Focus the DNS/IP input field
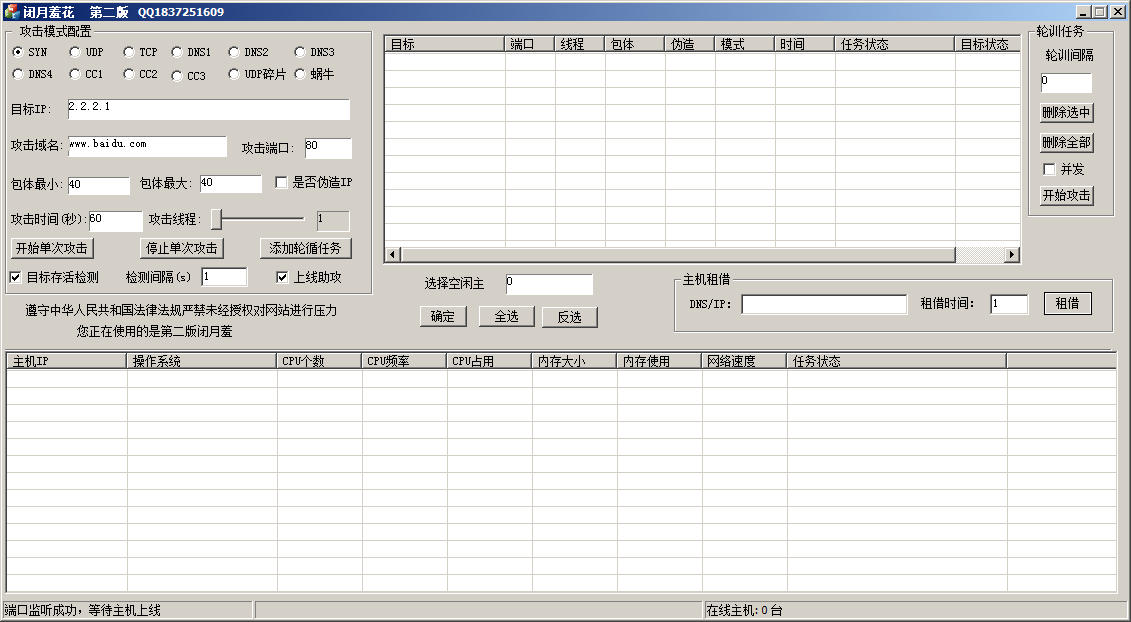This screenshot has height=622, width=1131. [823, 304]
